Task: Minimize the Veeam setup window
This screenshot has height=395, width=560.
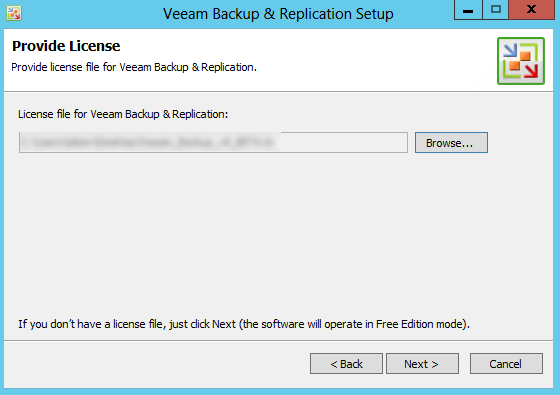Action: point(468,10)
